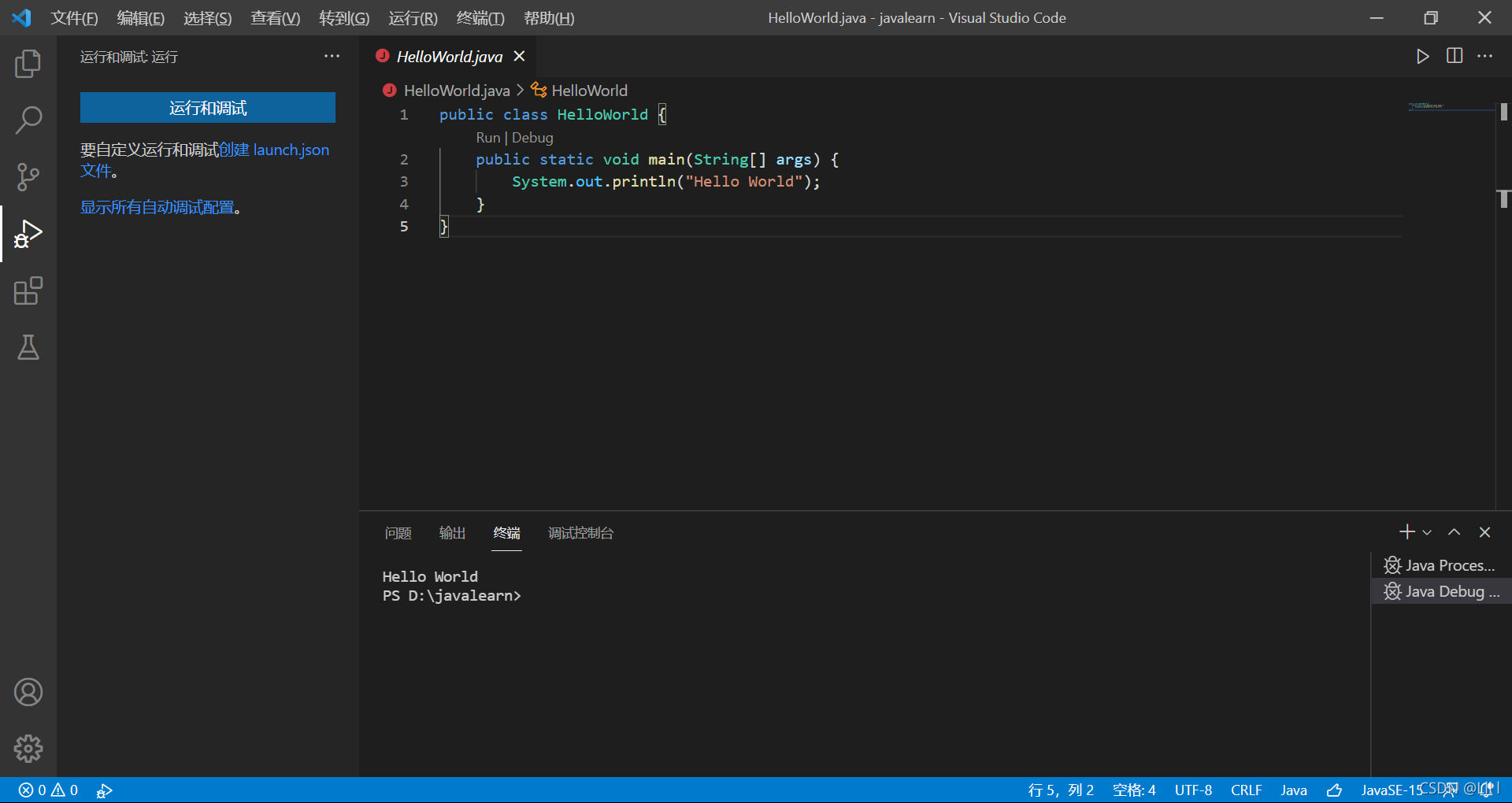Open the 编辑(E) menu

coord(141,18)
